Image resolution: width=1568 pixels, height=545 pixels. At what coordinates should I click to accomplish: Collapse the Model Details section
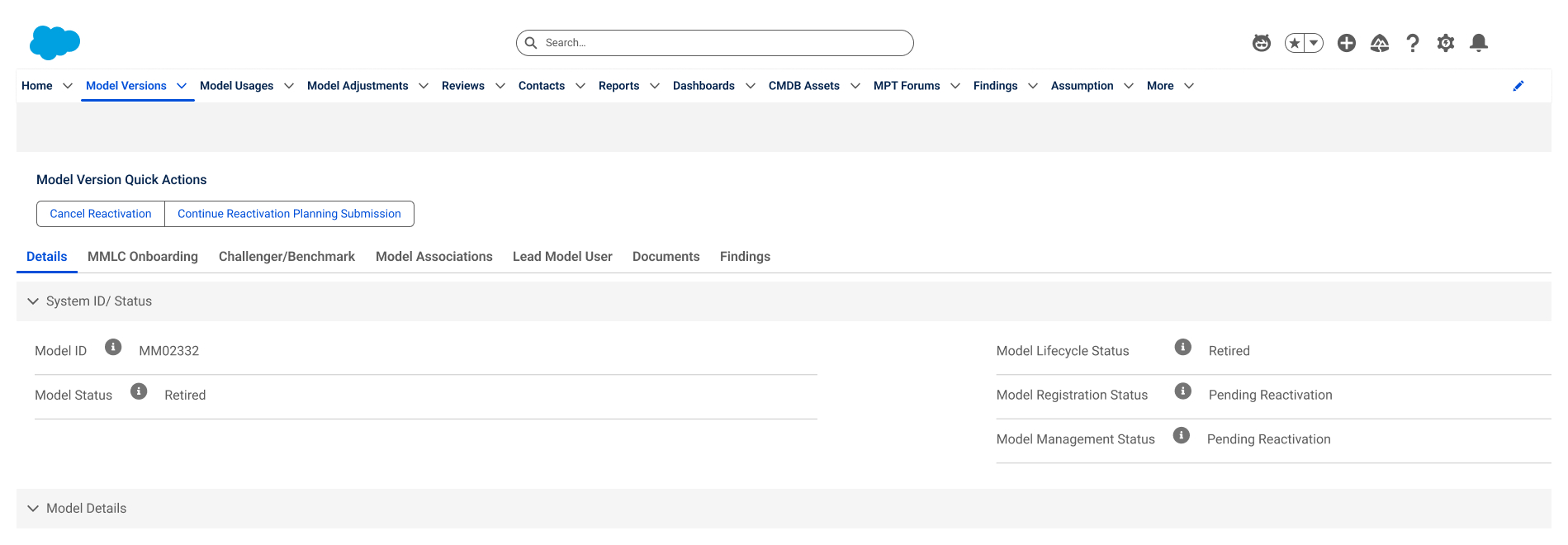33,509
